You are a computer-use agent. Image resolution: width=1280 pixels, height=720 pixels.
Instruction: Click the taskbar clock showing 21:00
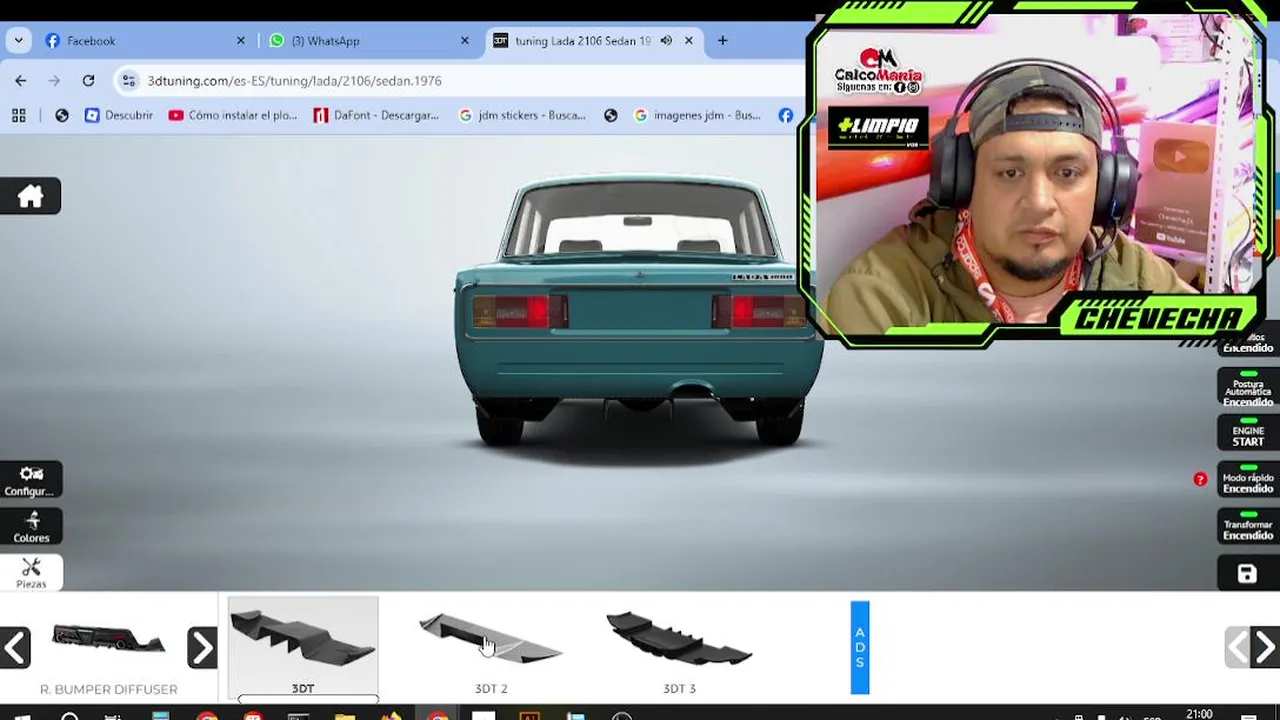tap(1199, 714)
